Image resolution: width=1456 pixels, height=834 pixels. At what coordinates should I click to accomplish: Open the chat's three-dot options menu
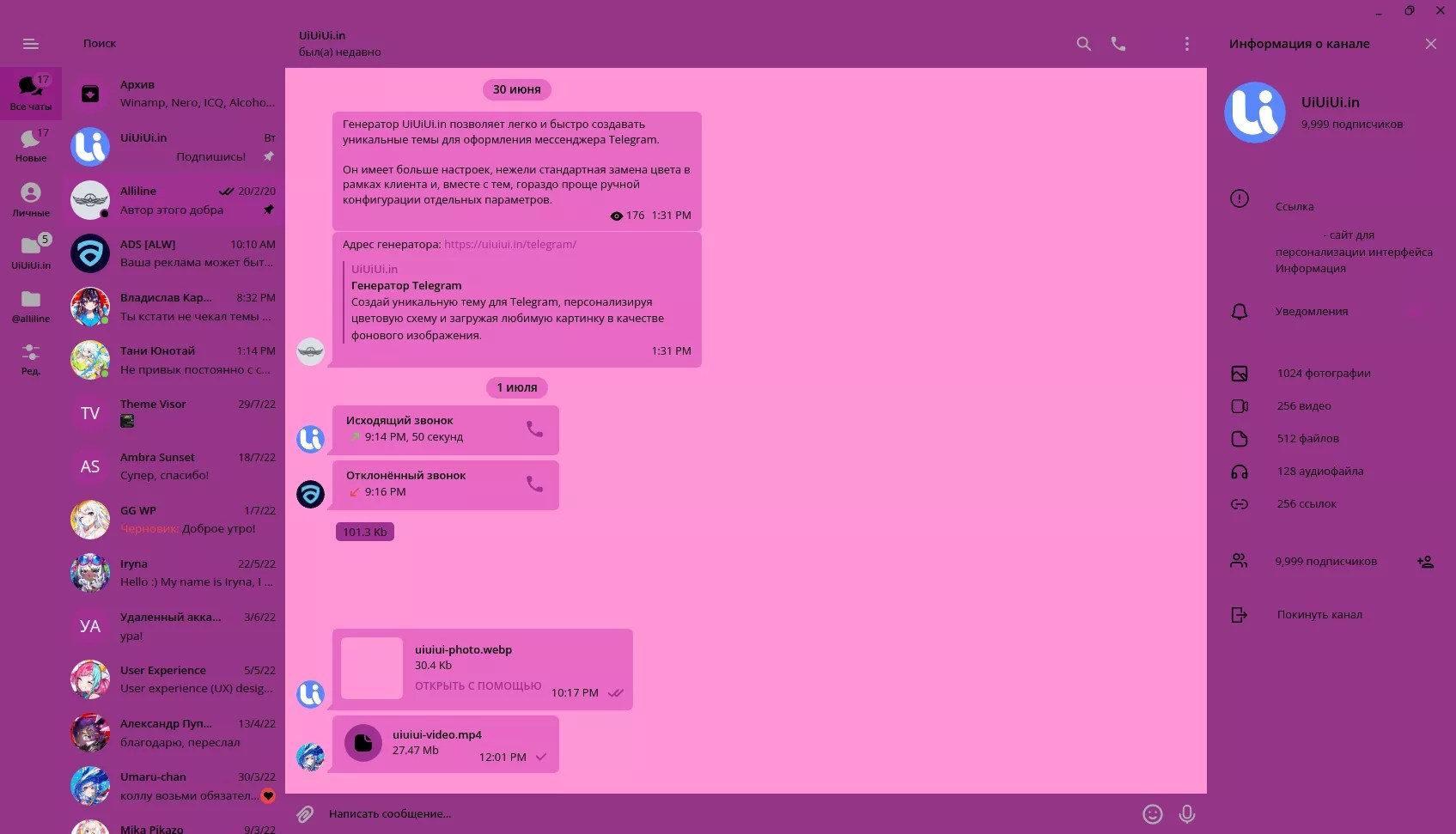pos(1186,43)
